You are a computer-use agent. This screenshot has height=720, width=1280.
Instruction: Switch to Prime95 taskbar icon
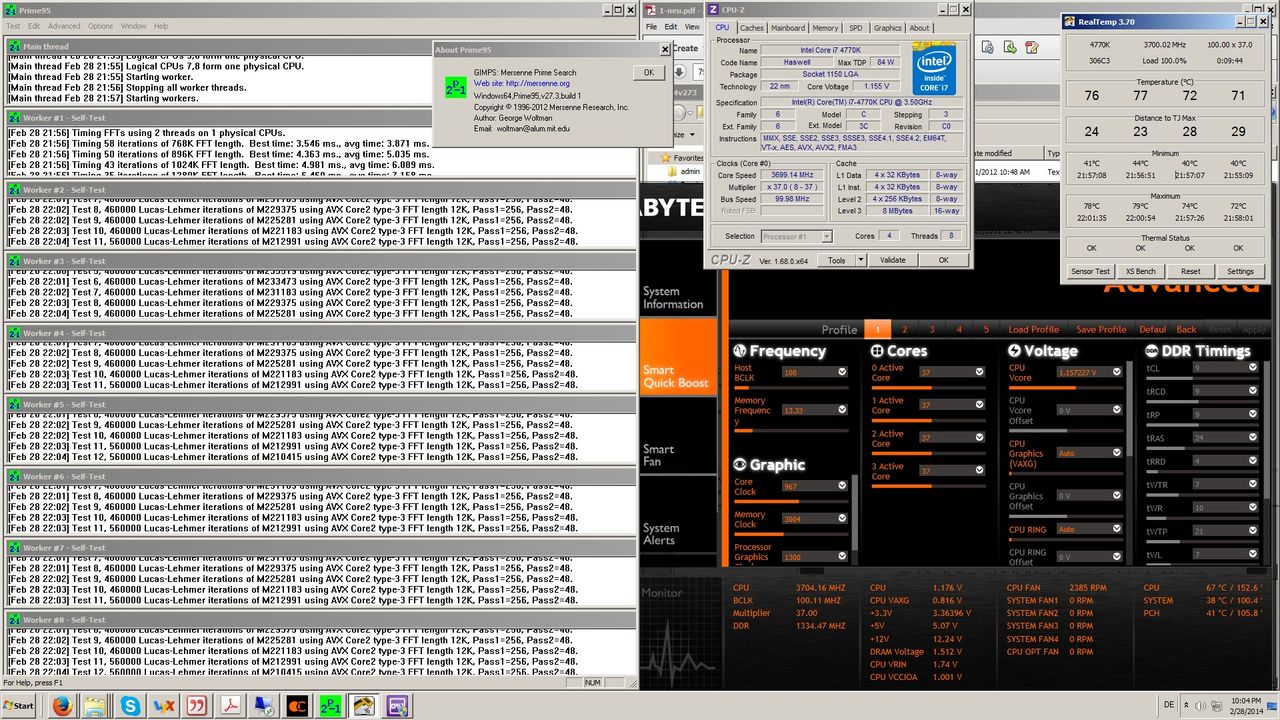point(329,705)
